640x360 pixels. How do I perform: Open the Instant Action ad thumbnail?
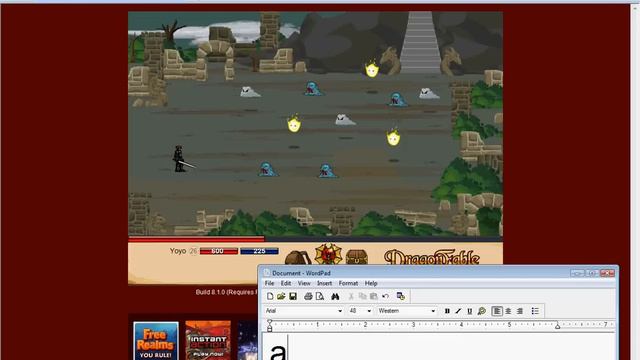pyautogui.click(x=208, y=340)
